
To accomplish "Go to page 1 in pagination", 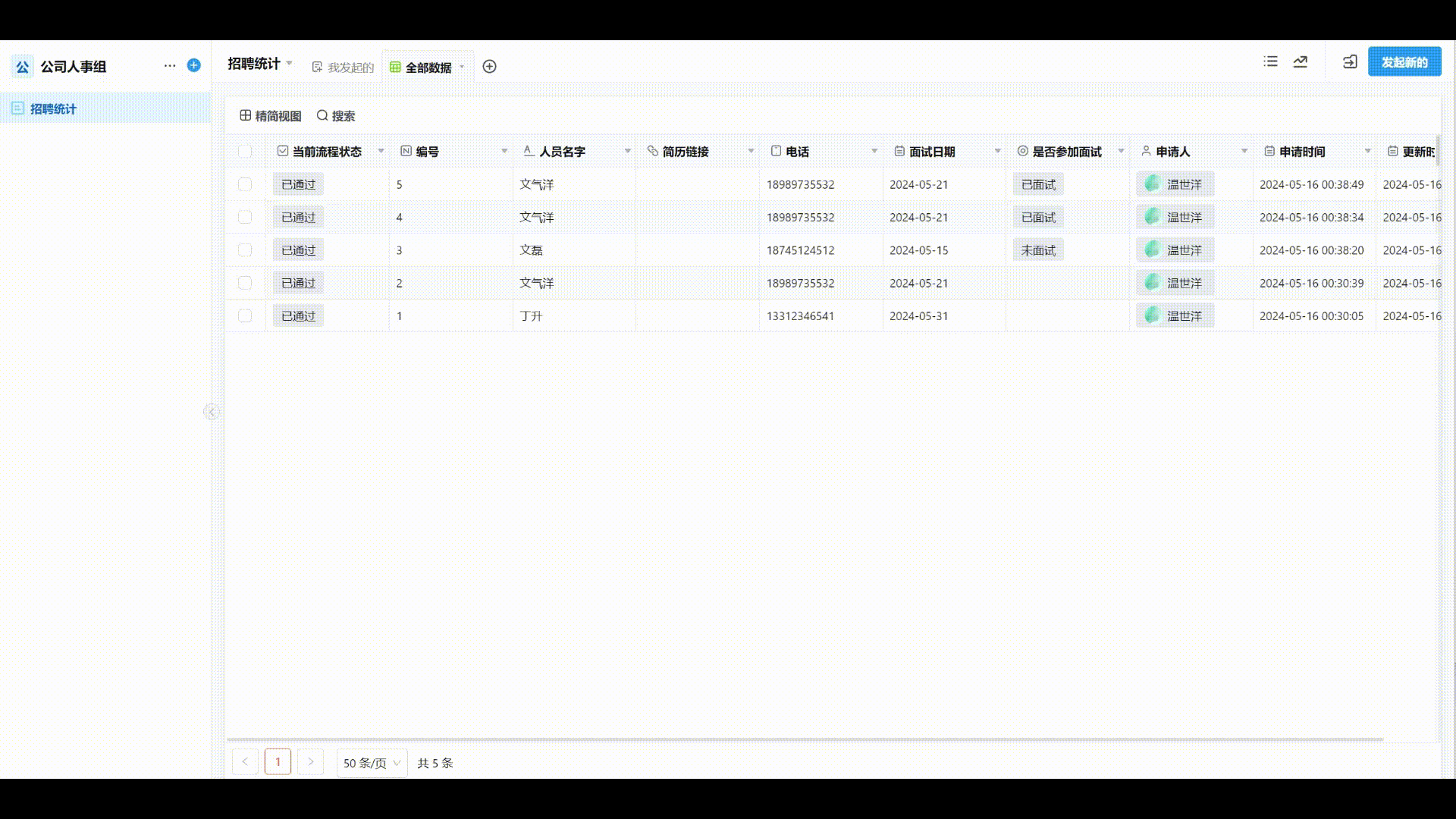I will 278,762.
